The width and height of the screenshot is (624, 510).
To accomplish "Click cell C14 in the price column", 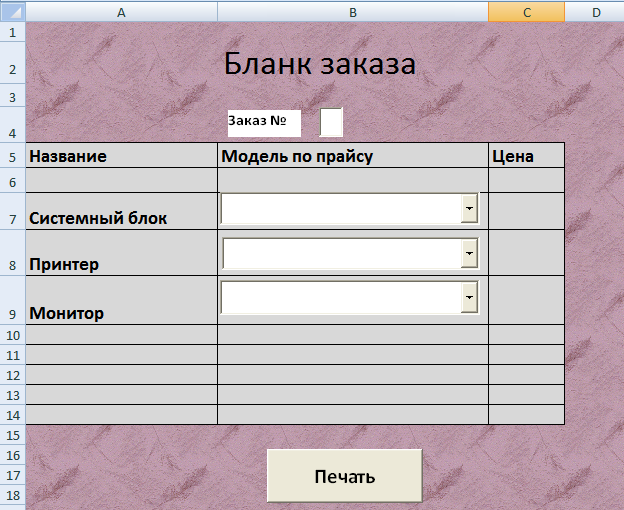I will click(x=526, y=415).
